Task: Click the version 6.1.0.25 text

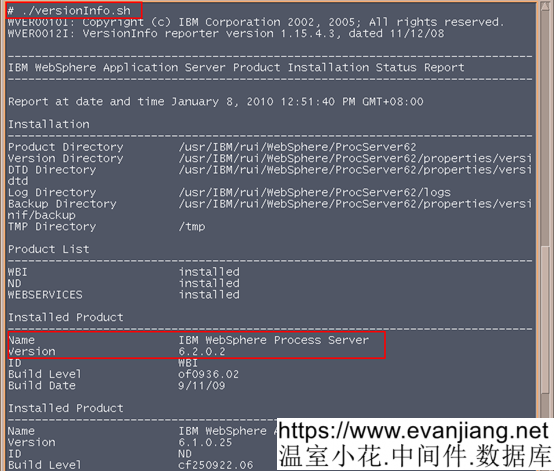Action: coord(205,442)
